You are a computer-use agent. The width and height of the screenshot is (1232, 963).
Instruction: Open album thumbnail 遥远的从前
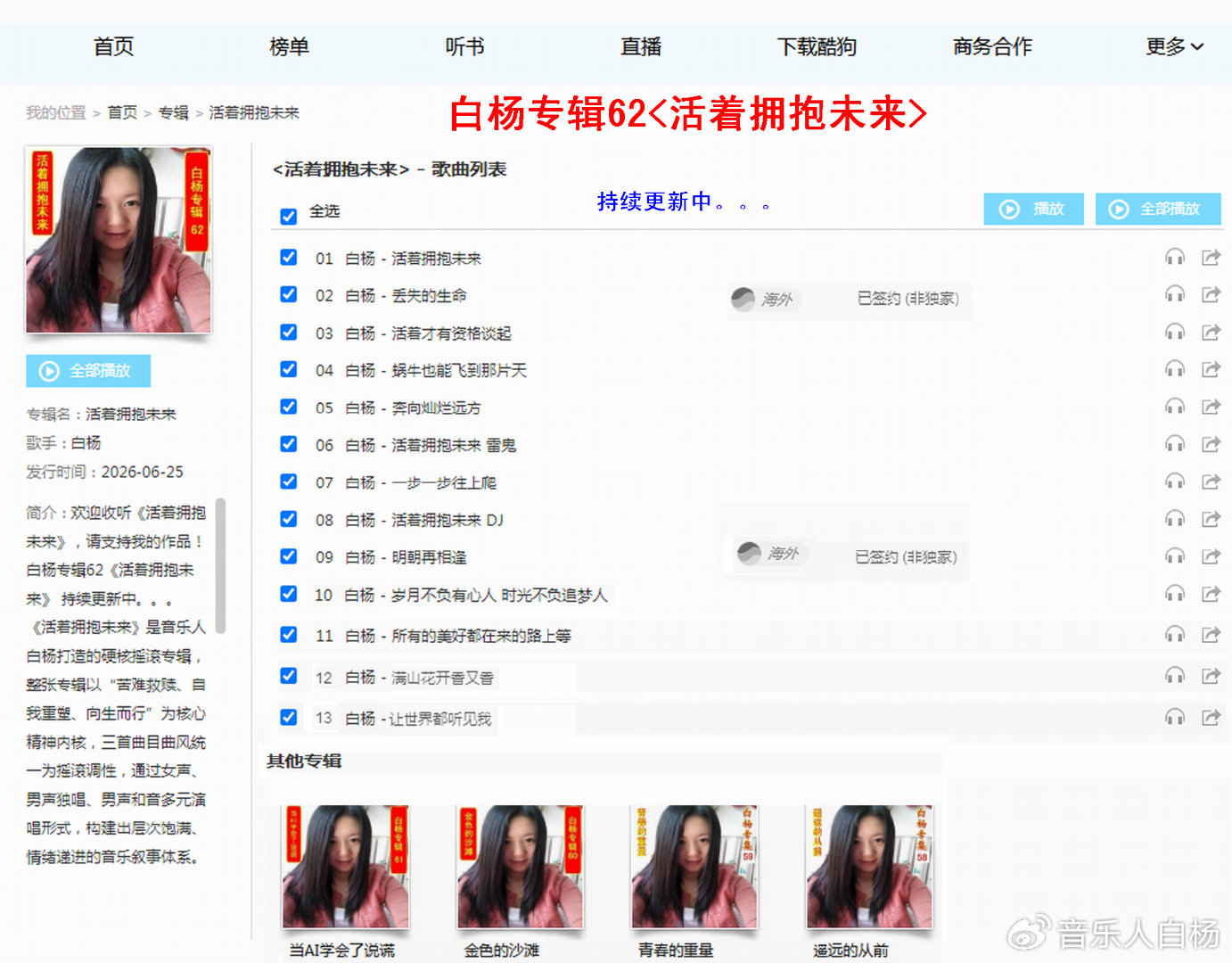click(x=870, y=868)
